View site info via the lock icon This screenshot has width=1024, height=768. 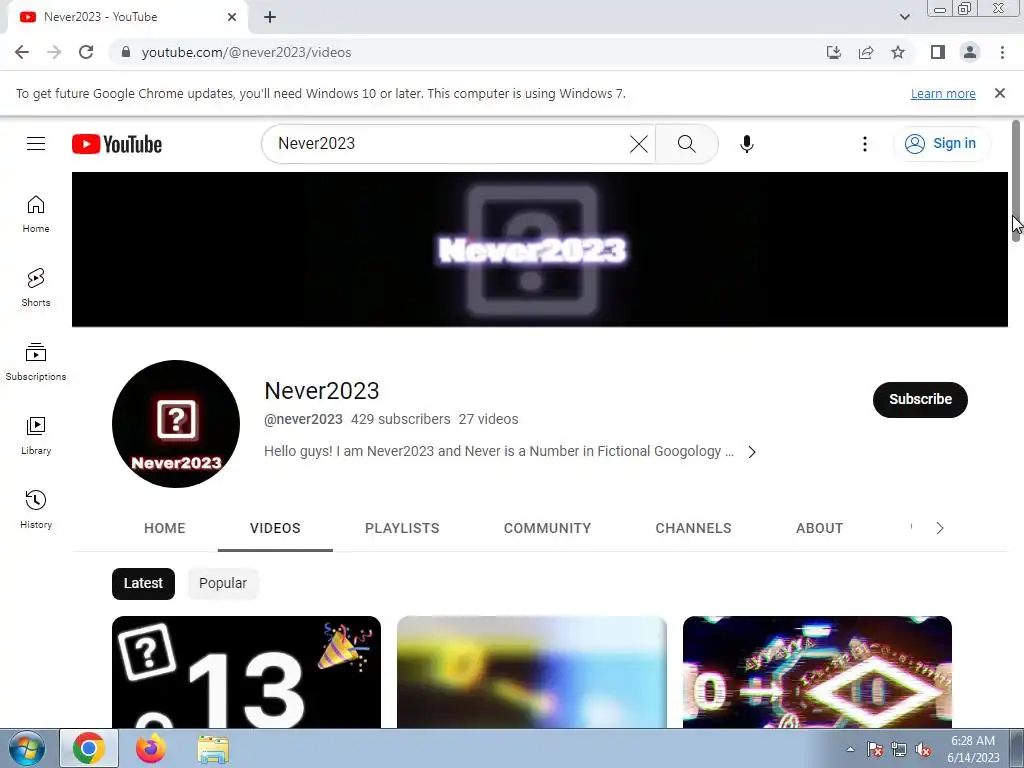(125, 52)
